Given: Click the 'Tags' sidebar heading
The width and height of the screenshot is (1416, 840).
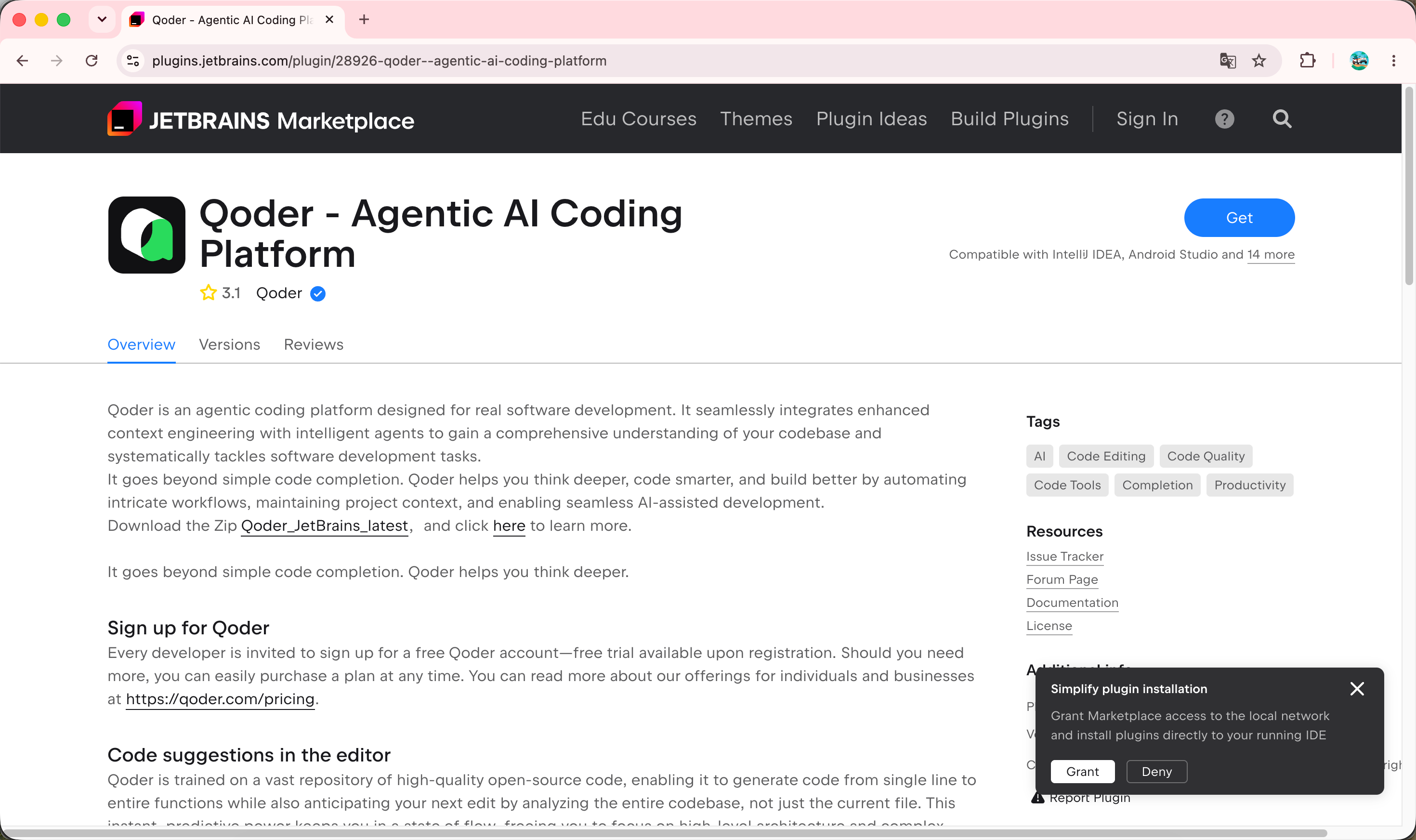Looking at the screenshot, I should coord(1043,422).
